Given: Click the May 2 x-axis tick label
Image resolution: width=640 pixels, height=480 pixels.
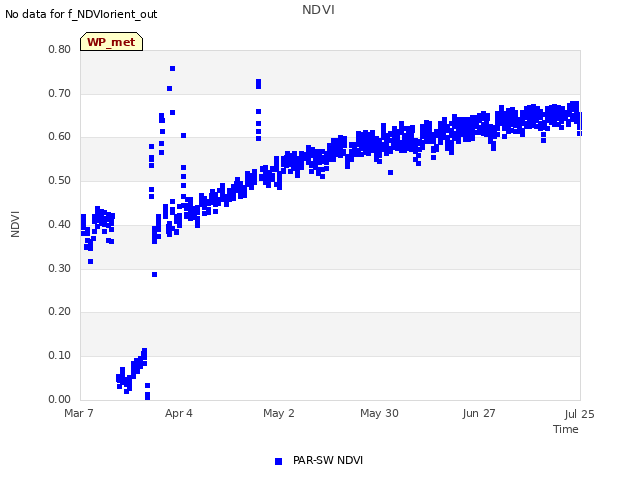Looking at the screenshot, I should tap(279, 413).
